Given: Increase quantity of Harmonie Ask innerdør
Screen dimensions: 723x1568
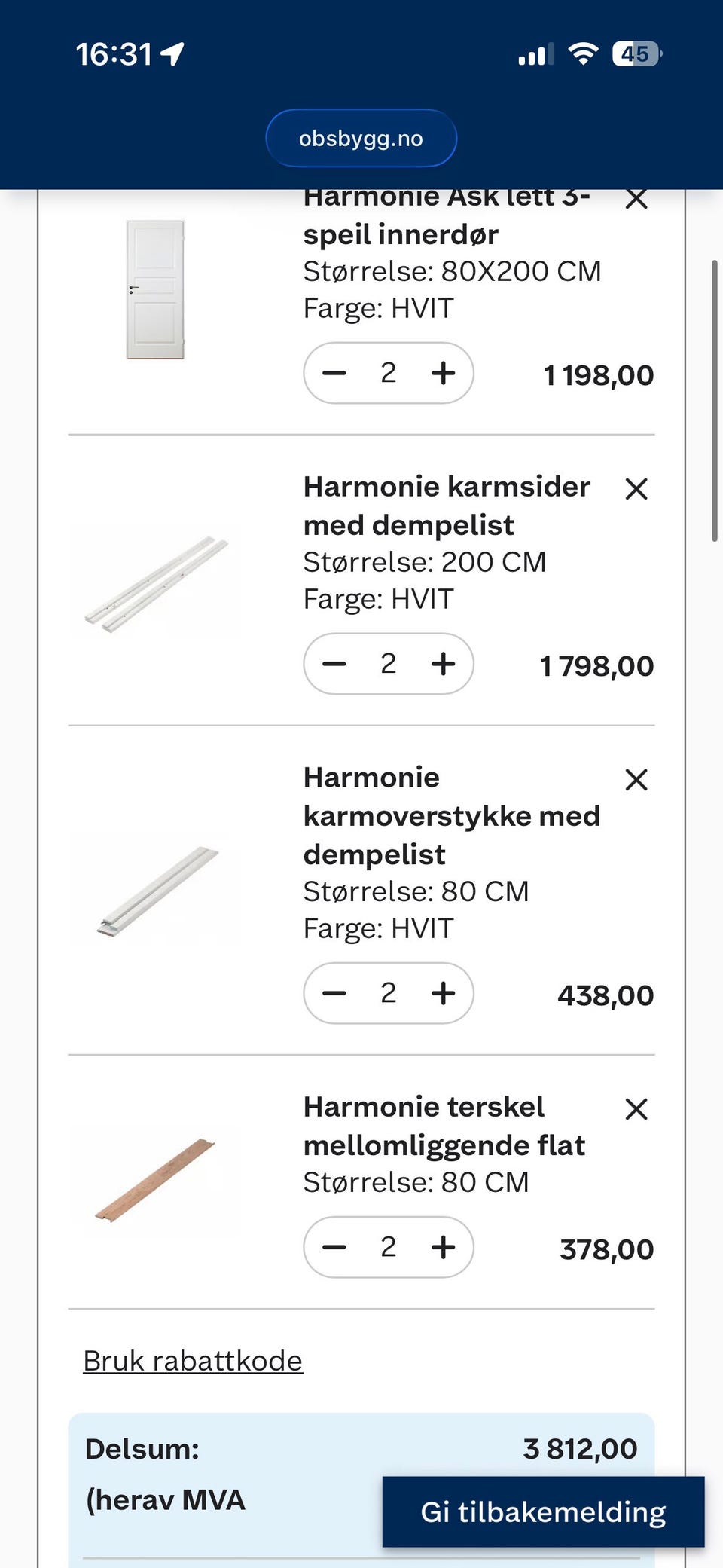Looking at the screenshot, I should point(443,373).
